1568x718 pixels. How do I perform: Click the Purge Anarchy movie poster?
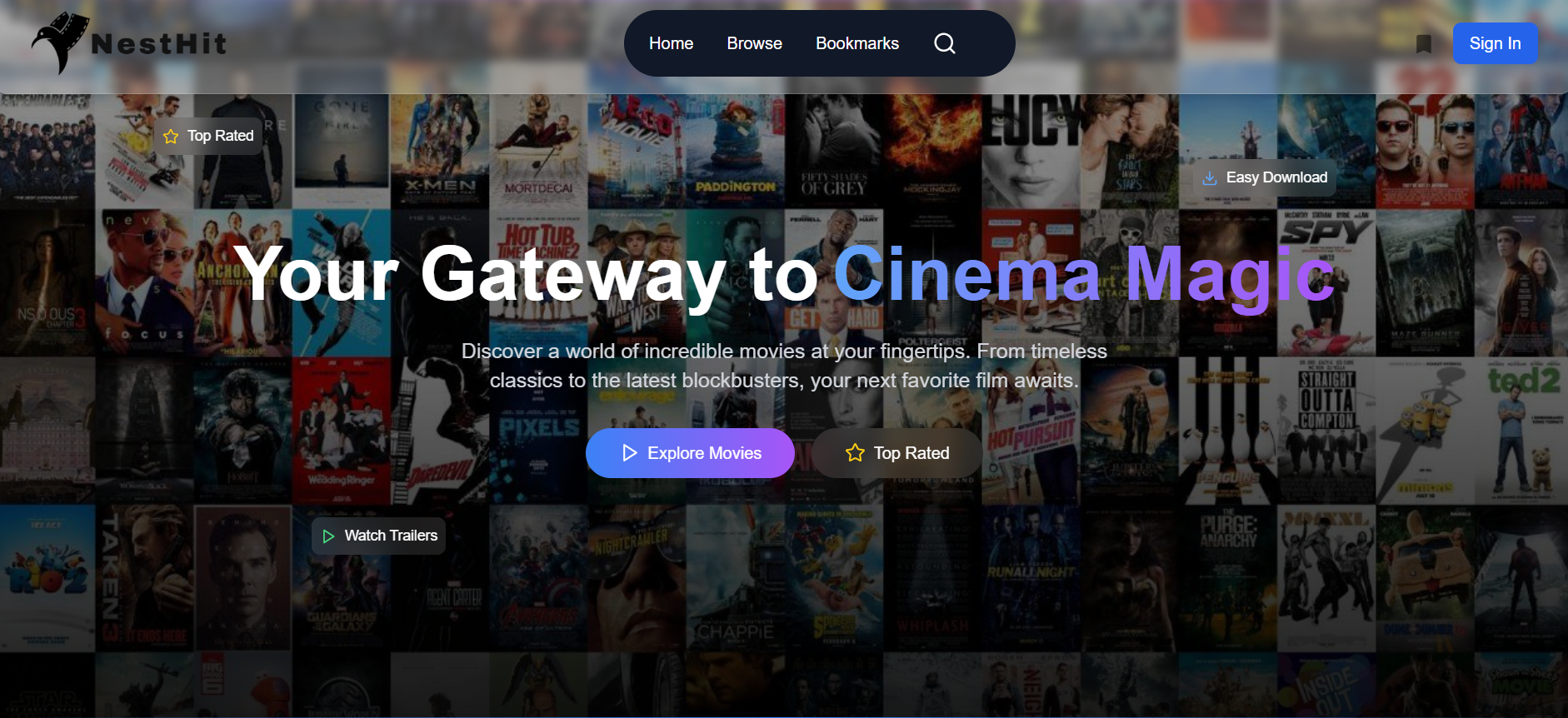point(1227,578)
